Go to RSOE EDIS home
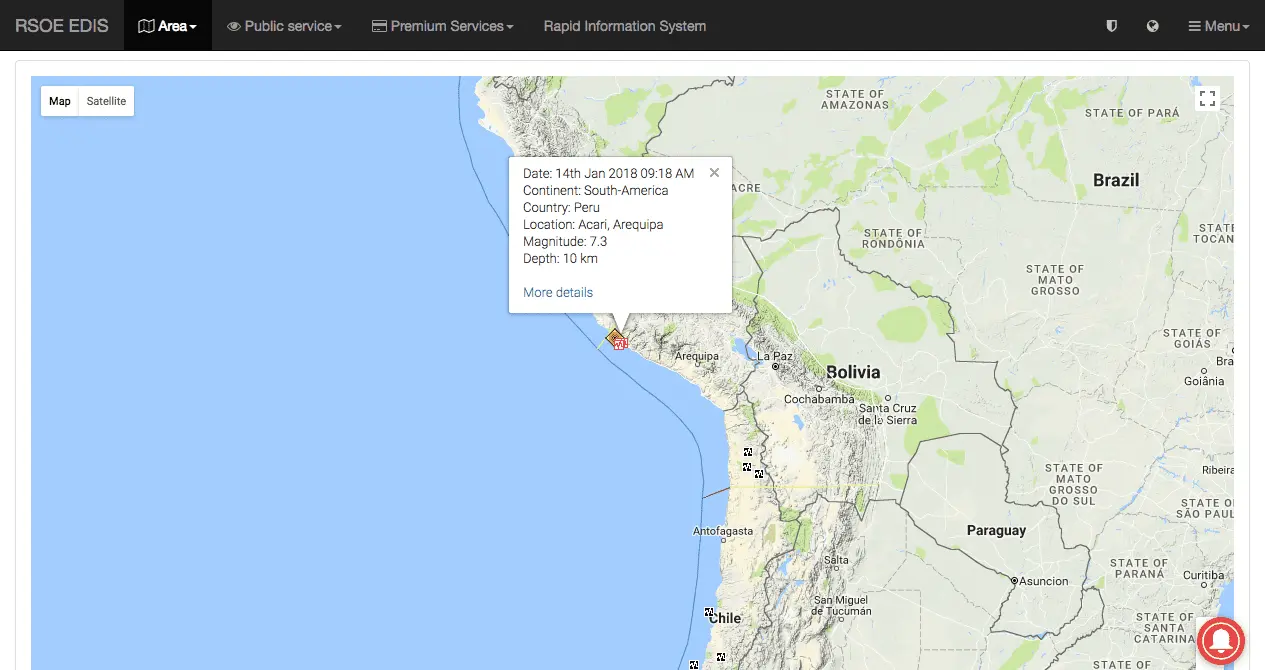 62,26
